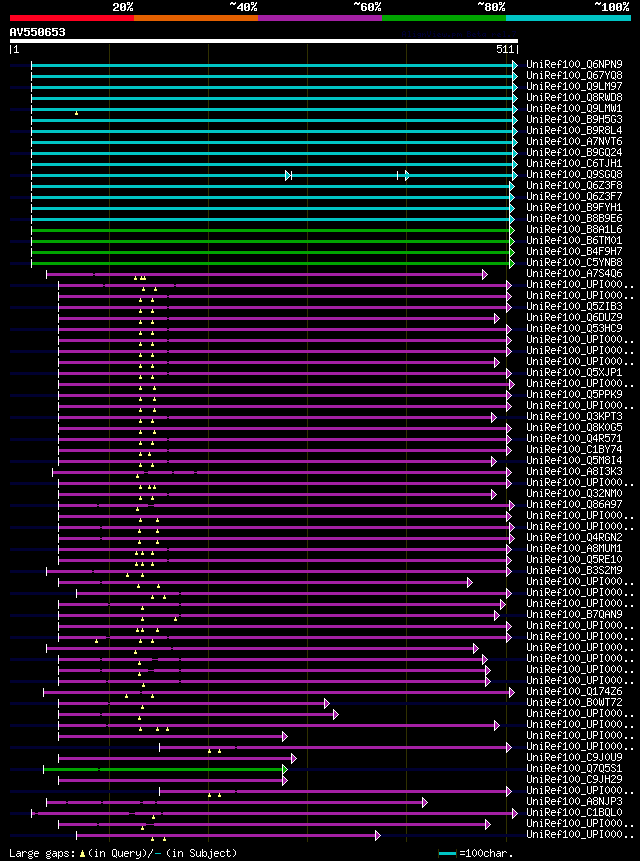Click the purple ~60% identity legend bar
Image resolution: width=640 pixels, height=861 pixels.
click(320, 18)
